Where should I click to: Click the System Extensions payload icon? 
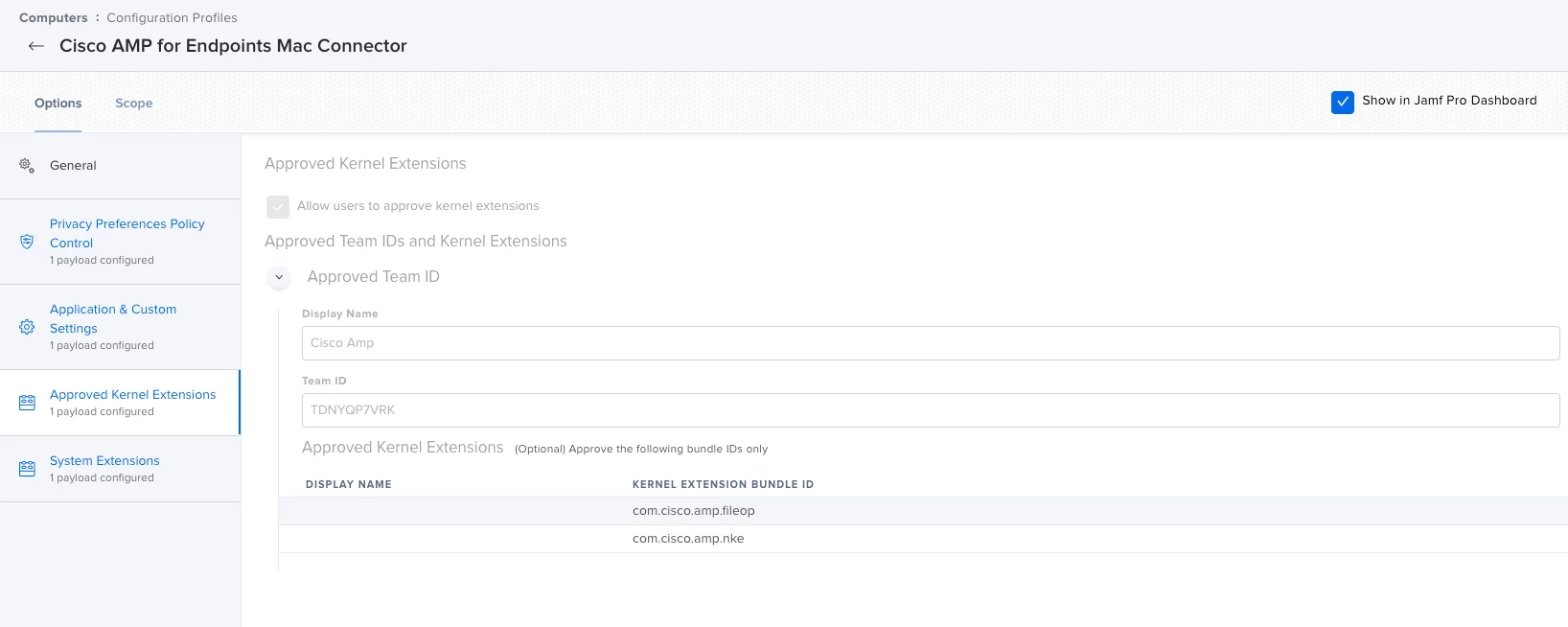(27, 469)
